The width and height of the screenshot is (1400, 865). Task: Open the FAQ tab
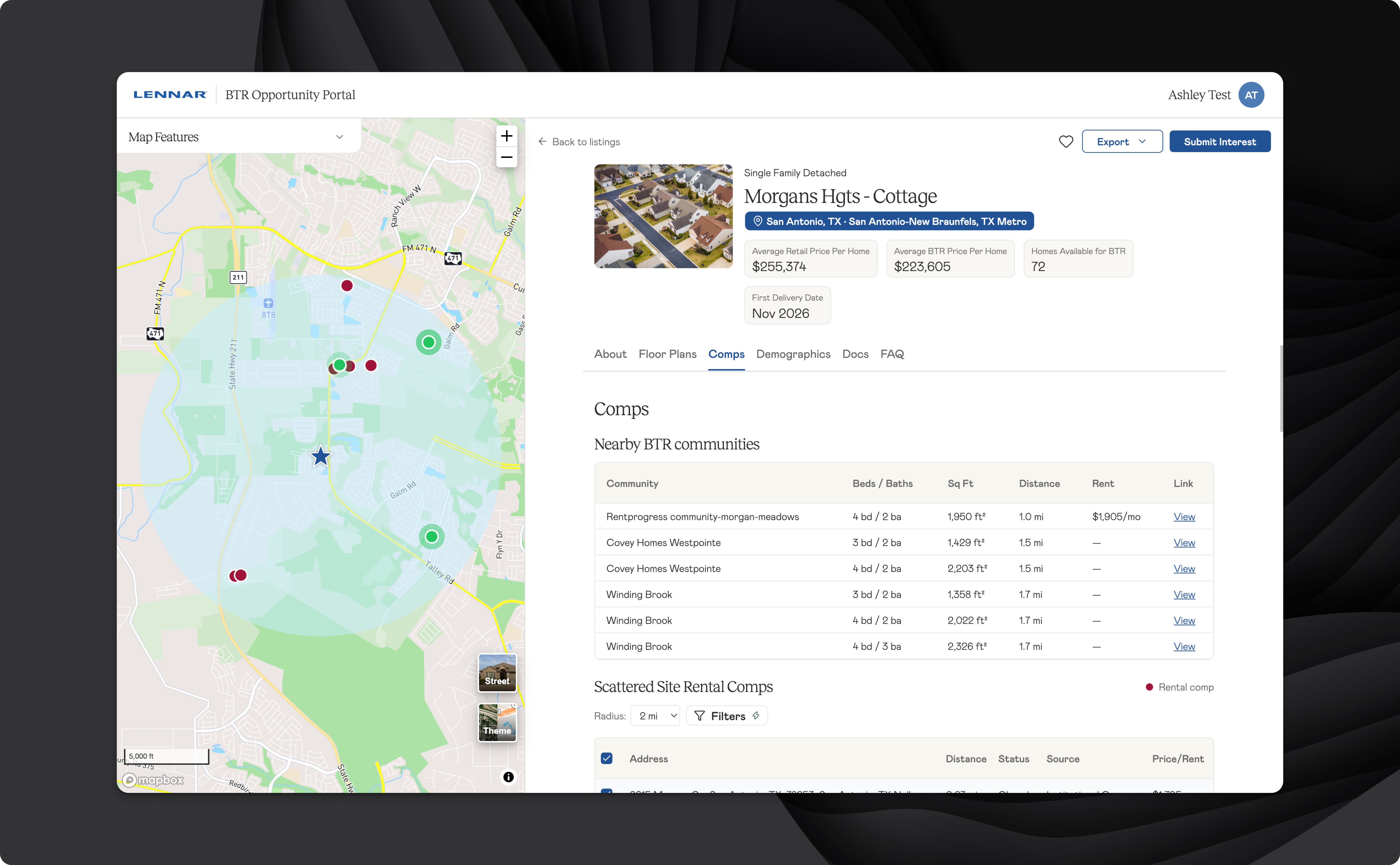point(892,354)
